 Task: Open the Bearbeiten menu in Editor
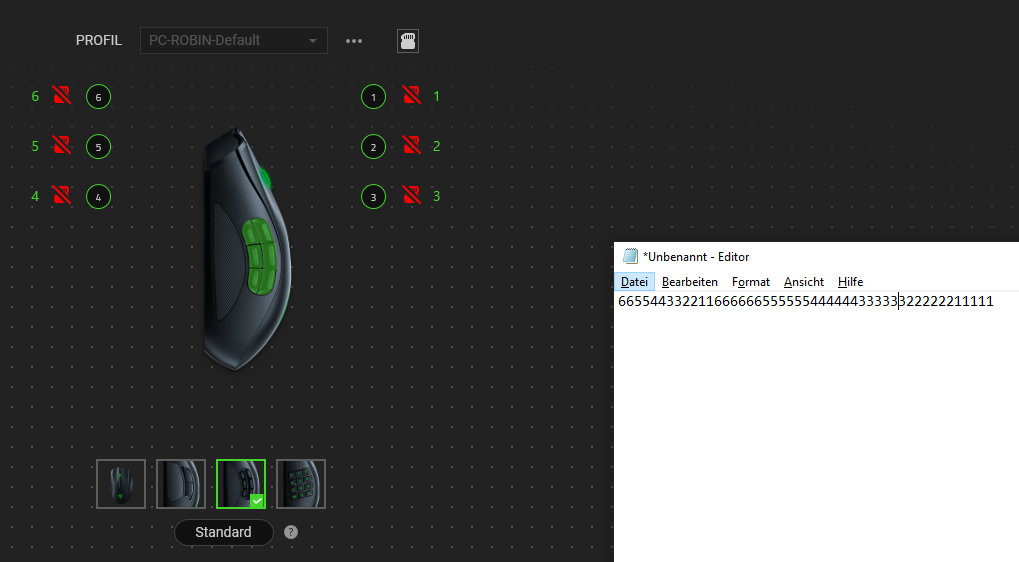[690, 282]
